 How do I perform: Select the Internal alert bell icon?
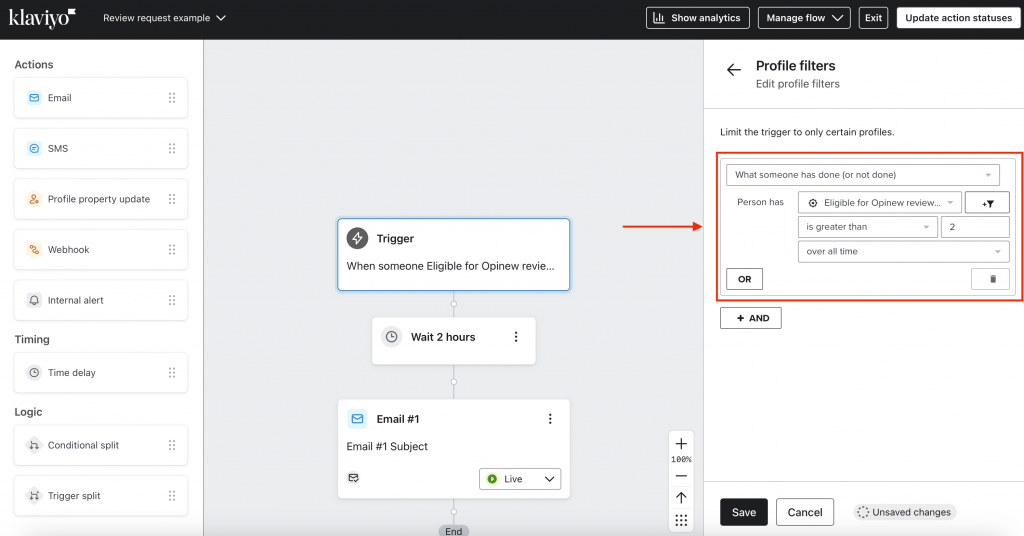(x=34, y=300)
